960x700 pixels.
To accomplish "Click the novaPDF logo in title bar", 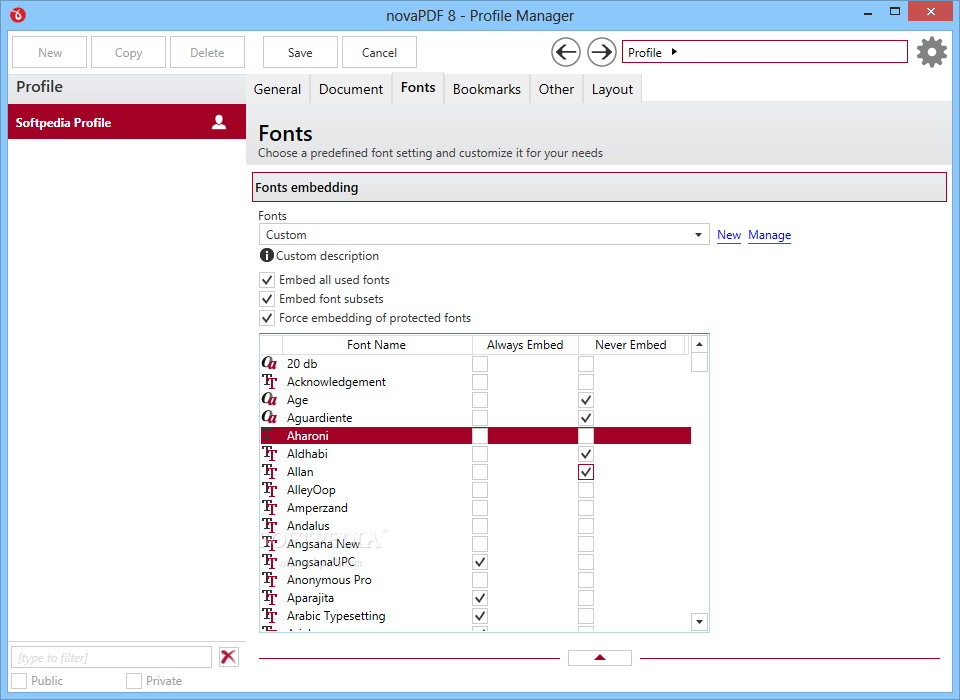I will pyautogui.click(x=18, y=14).
